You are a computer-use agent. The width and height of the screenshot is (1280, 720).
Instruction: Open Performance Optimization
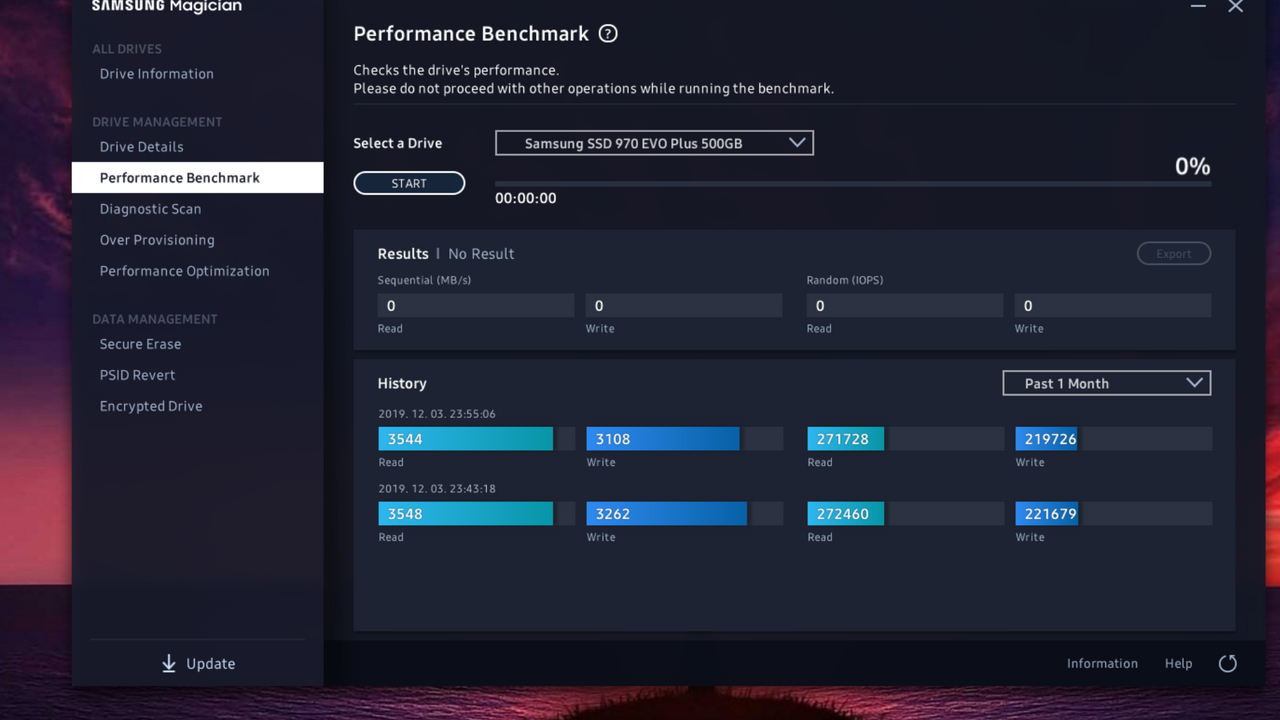pyautogui.click(x=185, y=271)
